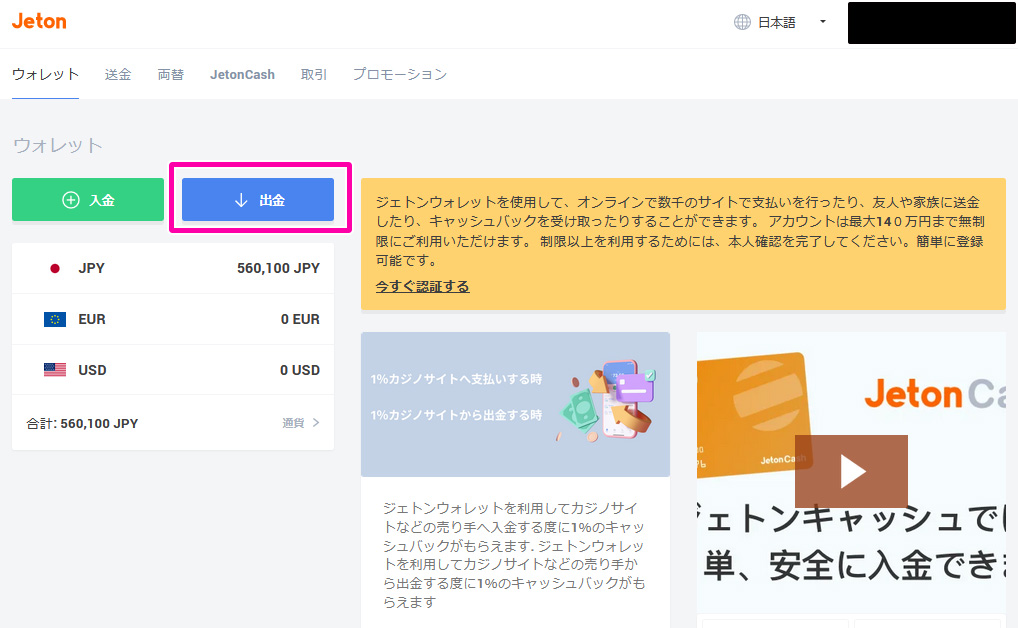Click the plus circle icon on 入金
Image resolution: width=1018 pixels, height=628 pixels.
71,200
